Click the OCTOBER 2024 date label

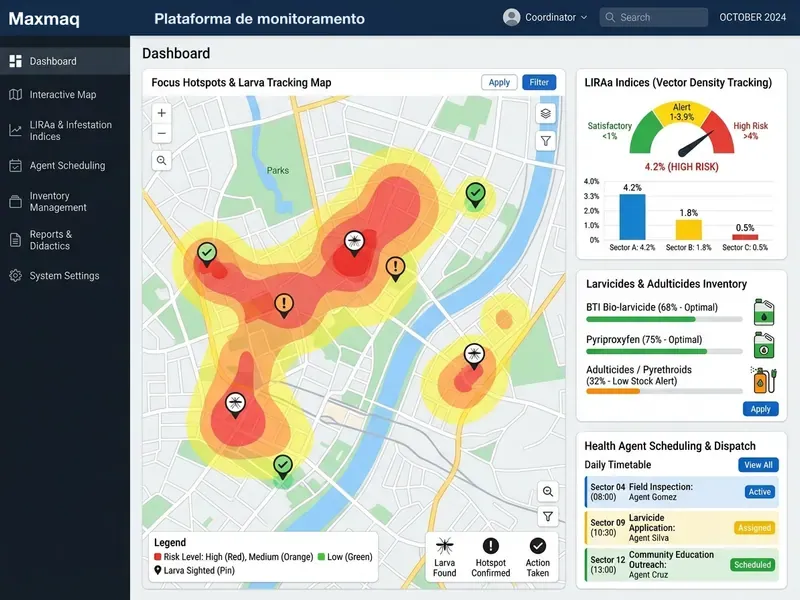click(753, 17)
